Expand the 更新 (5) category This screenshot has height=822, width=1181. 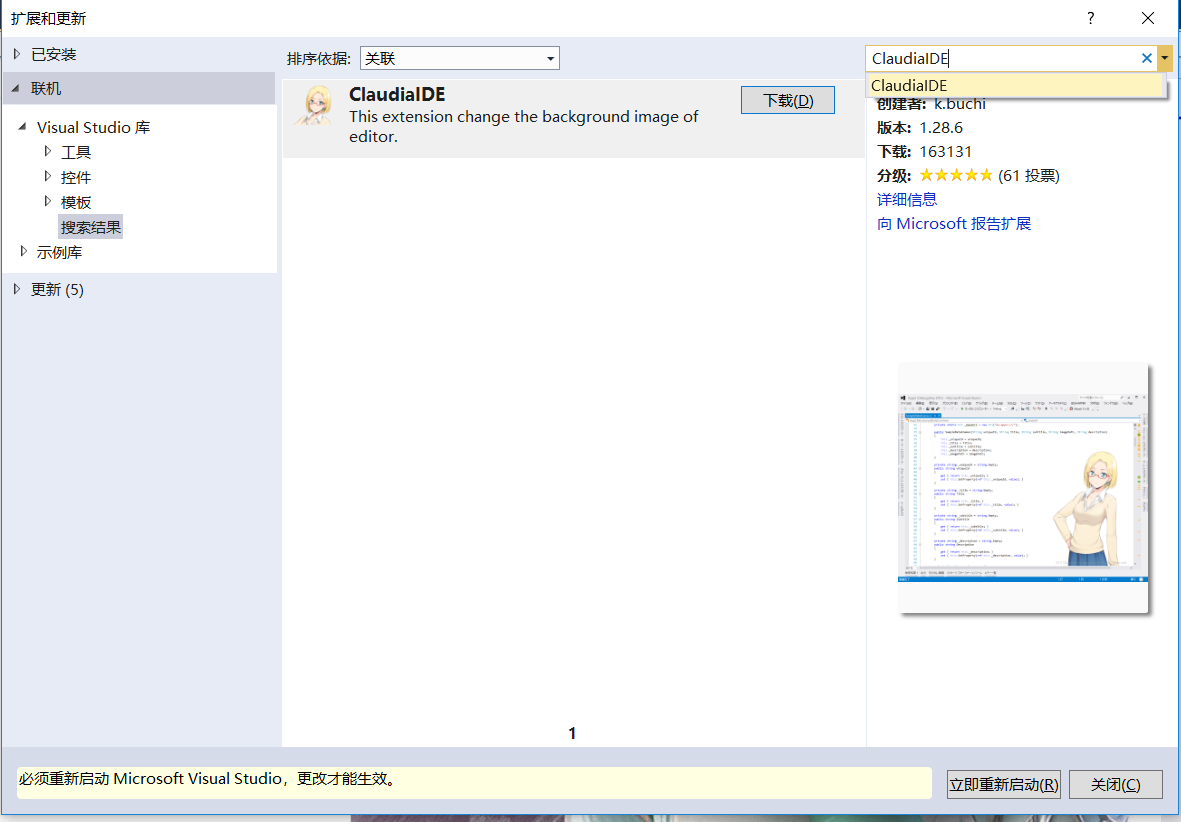point(17,289)
